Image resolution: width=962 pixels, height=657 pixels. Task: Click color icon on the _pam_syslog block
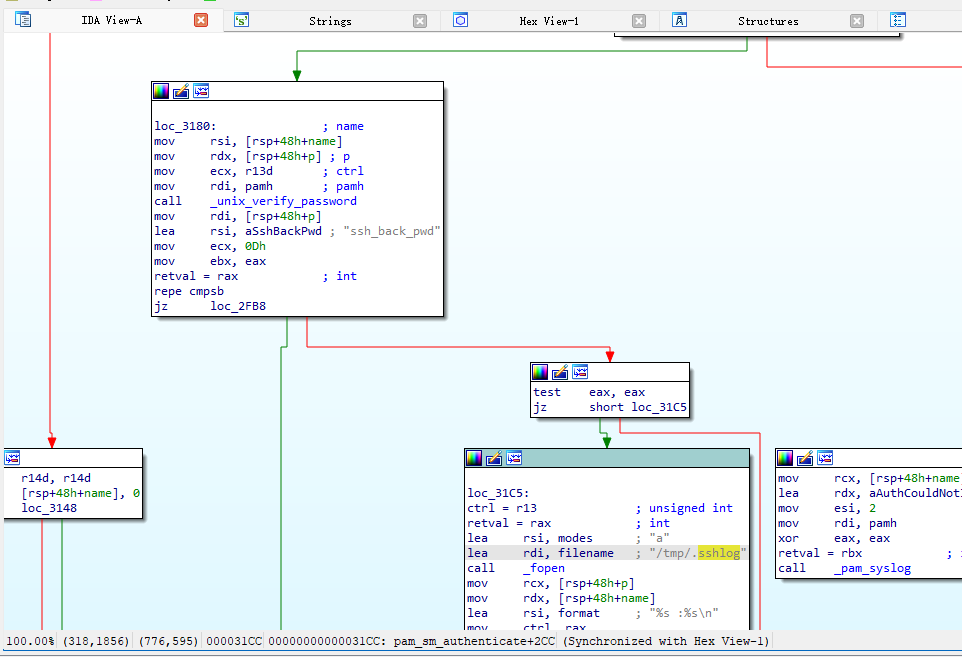click(785, 458)
